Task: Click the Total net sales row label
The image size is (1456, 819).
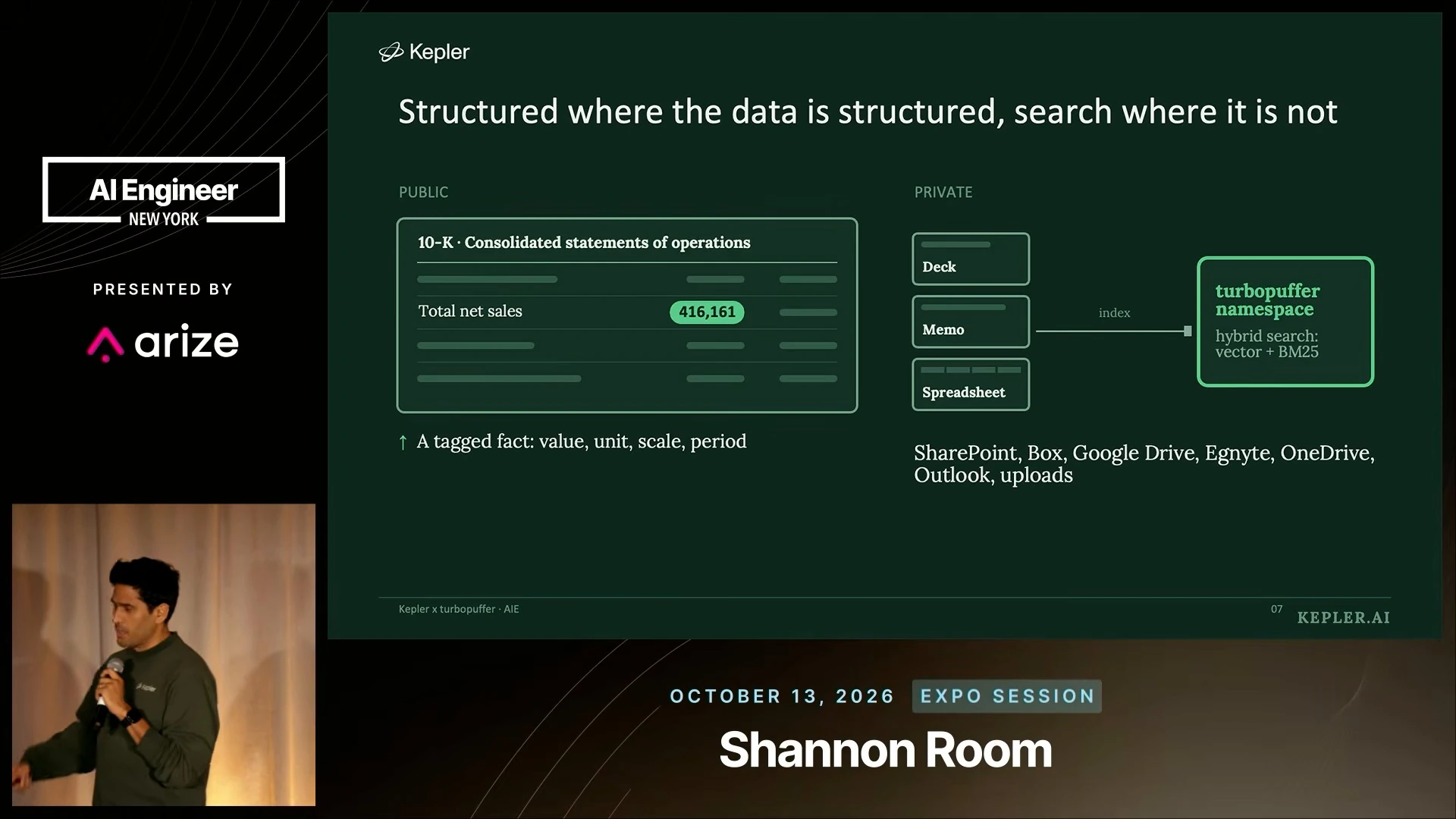Action: pyautogui.click(x=470, y=311)
